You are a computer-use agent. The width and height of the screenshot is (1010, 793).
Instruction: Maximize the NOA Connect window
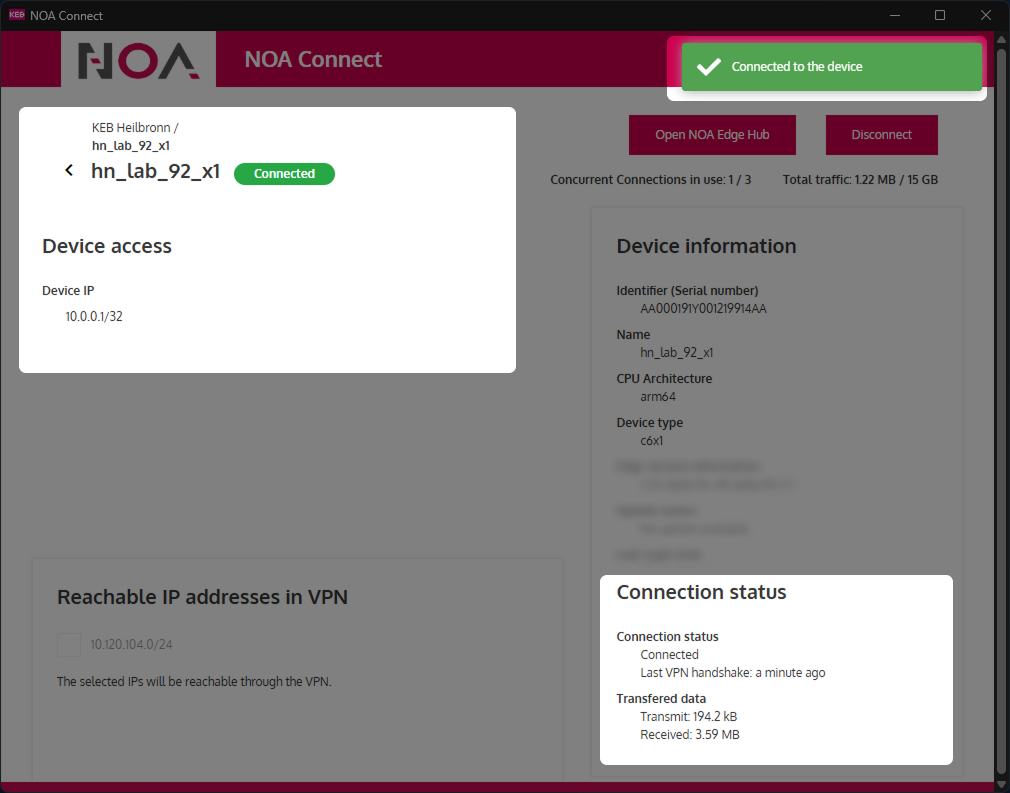coord(940,15)
